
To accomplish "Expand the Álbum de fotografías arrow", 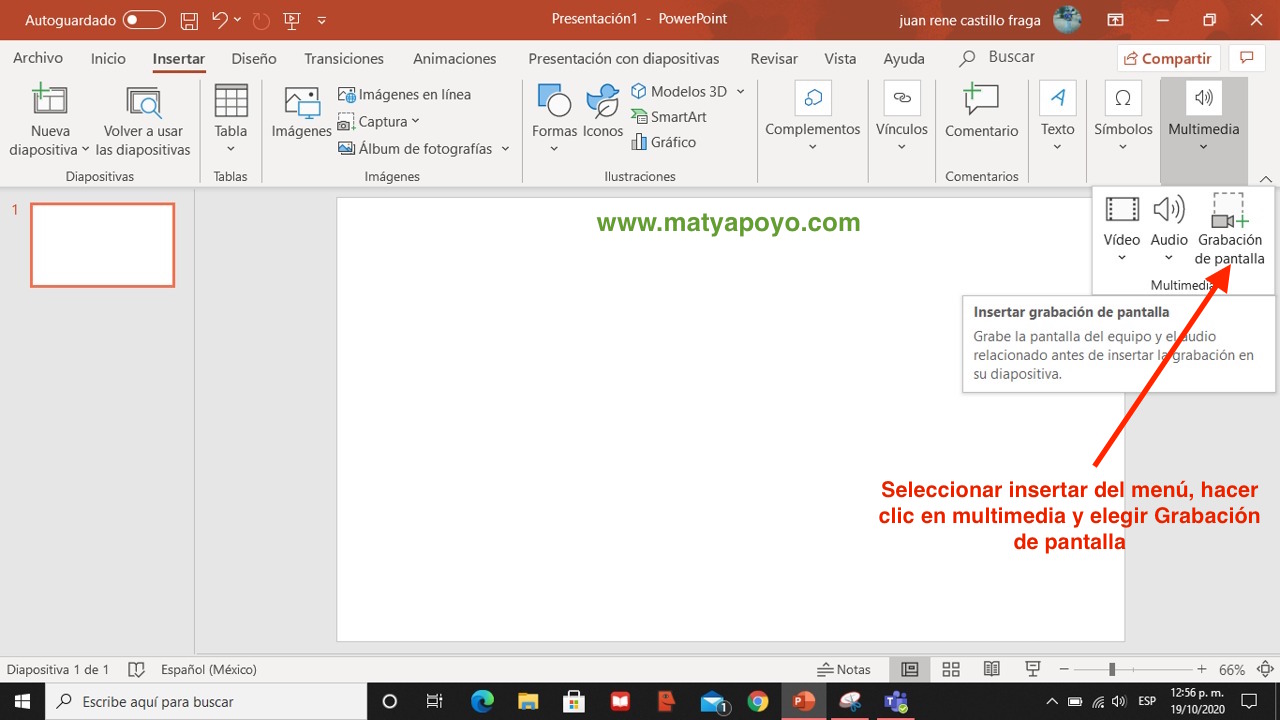I will tap(505, 148).
